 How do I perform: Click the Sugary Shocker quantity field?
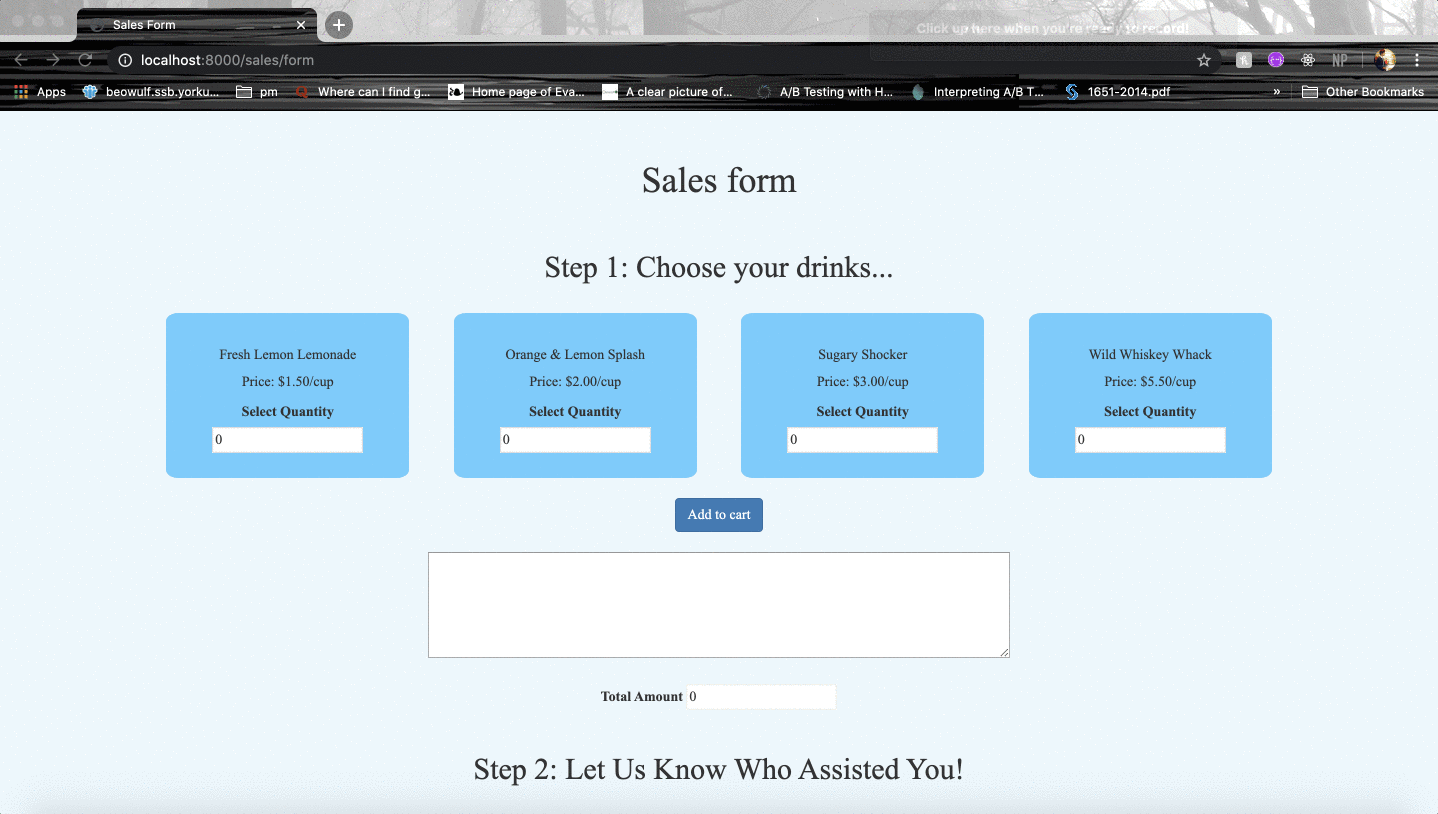862,440
